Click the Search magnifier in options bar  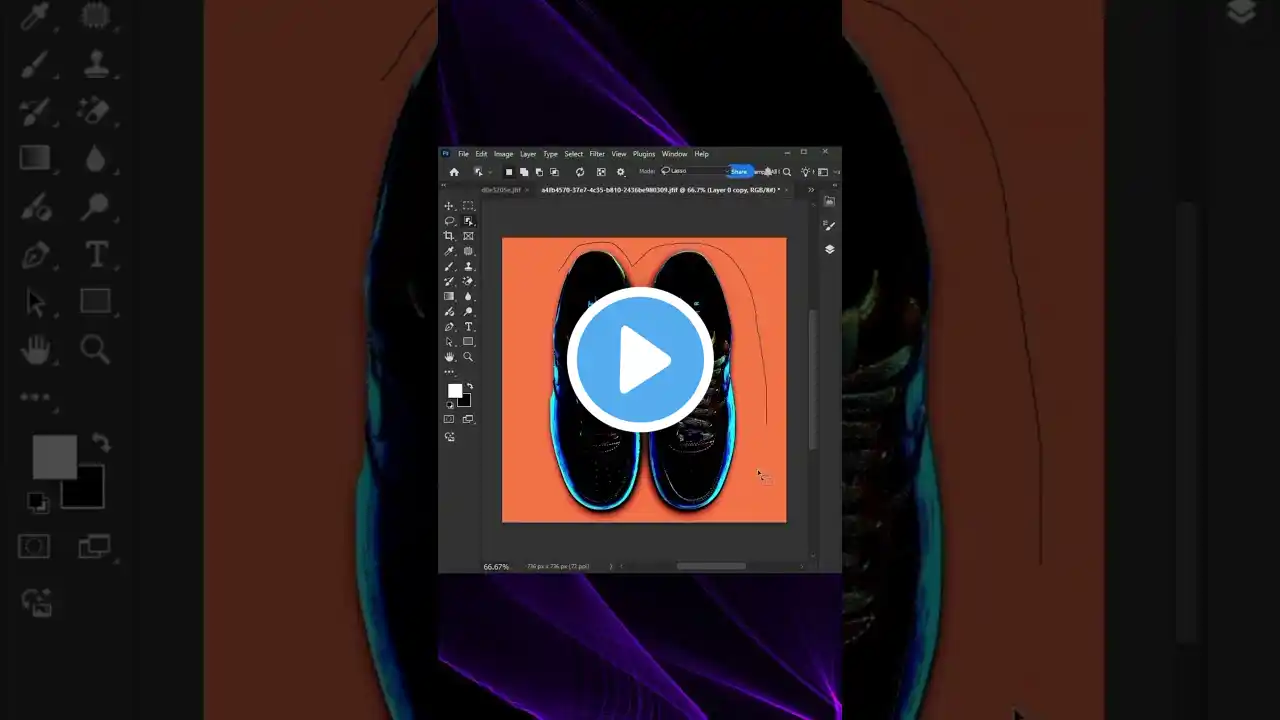point(787,172)
